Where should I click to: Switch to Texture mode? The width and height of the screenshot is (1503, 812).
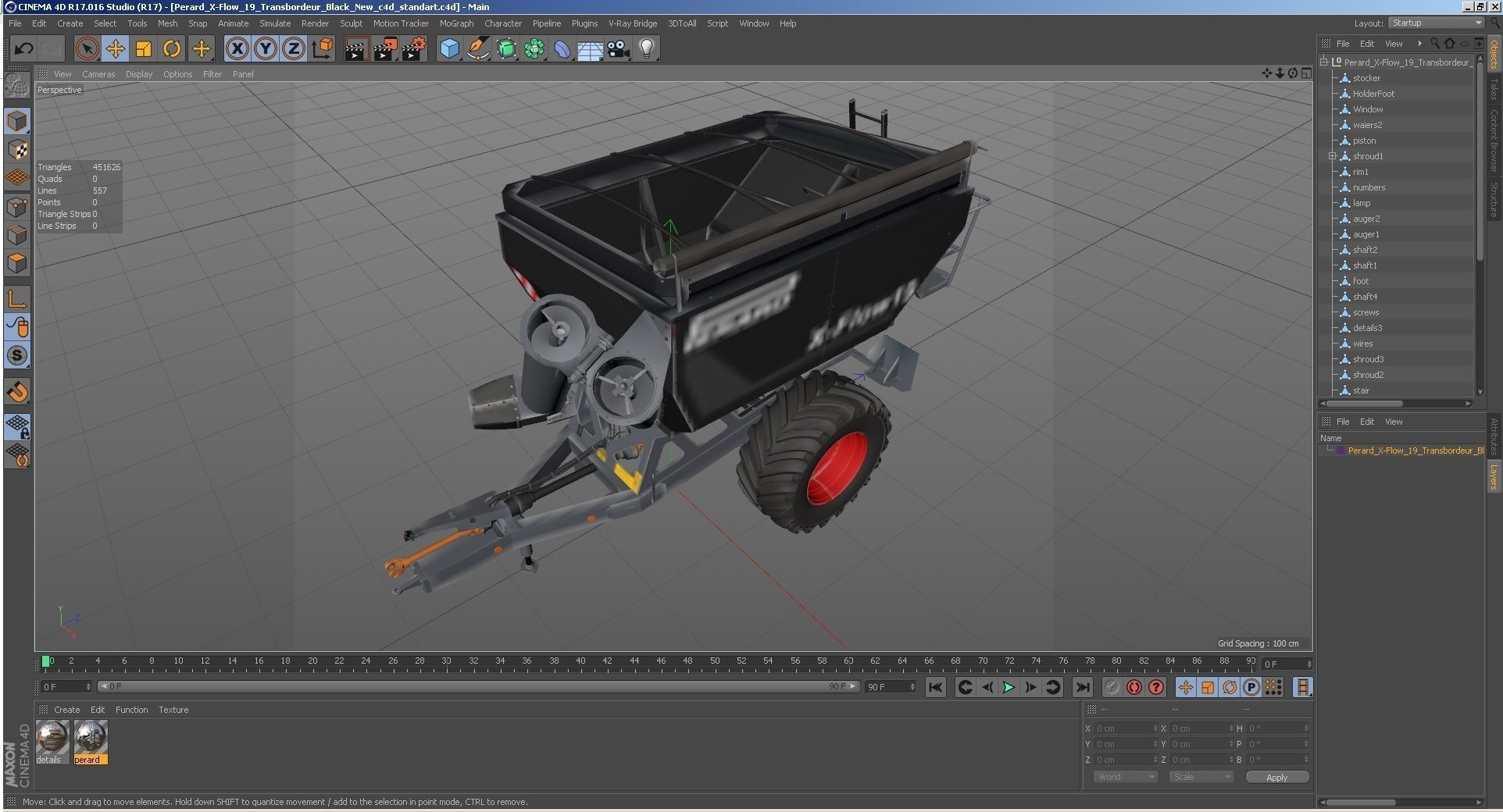point(17,149)
